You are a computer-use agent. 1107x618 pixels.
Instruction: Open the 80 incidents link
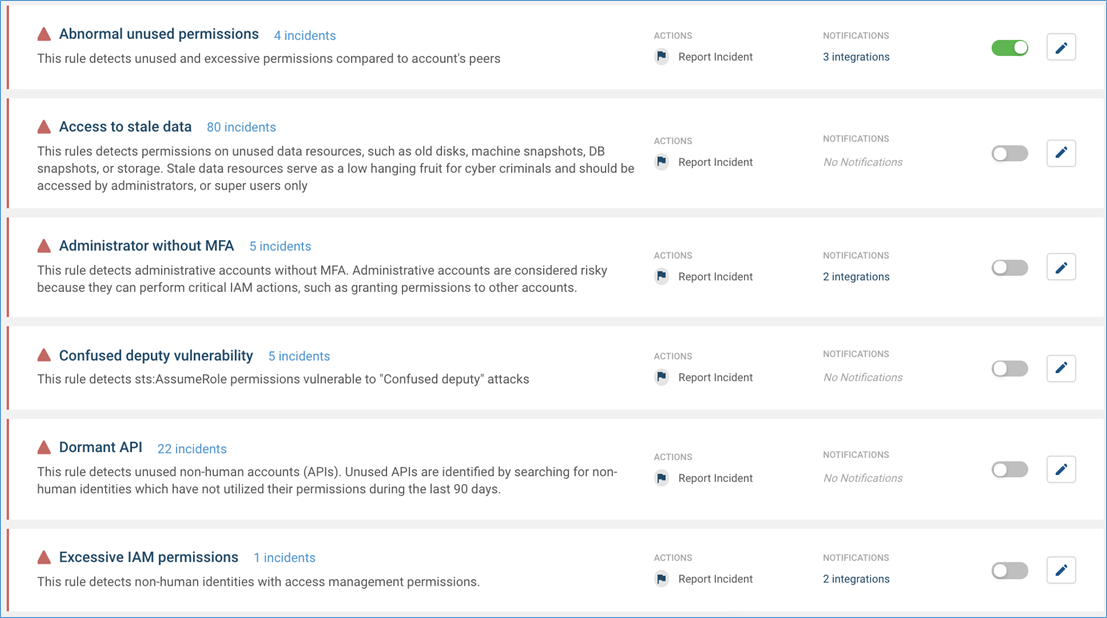241,127
